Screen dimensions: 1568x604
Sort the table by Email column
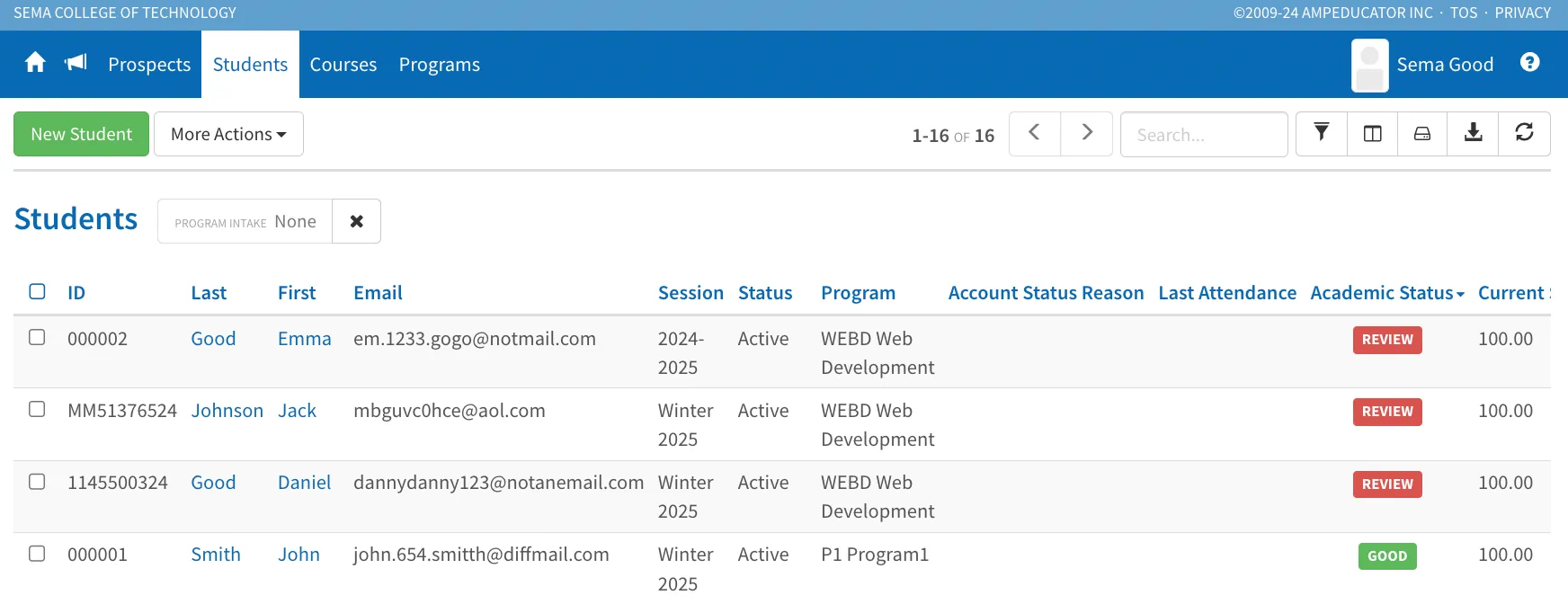(378, 293)
